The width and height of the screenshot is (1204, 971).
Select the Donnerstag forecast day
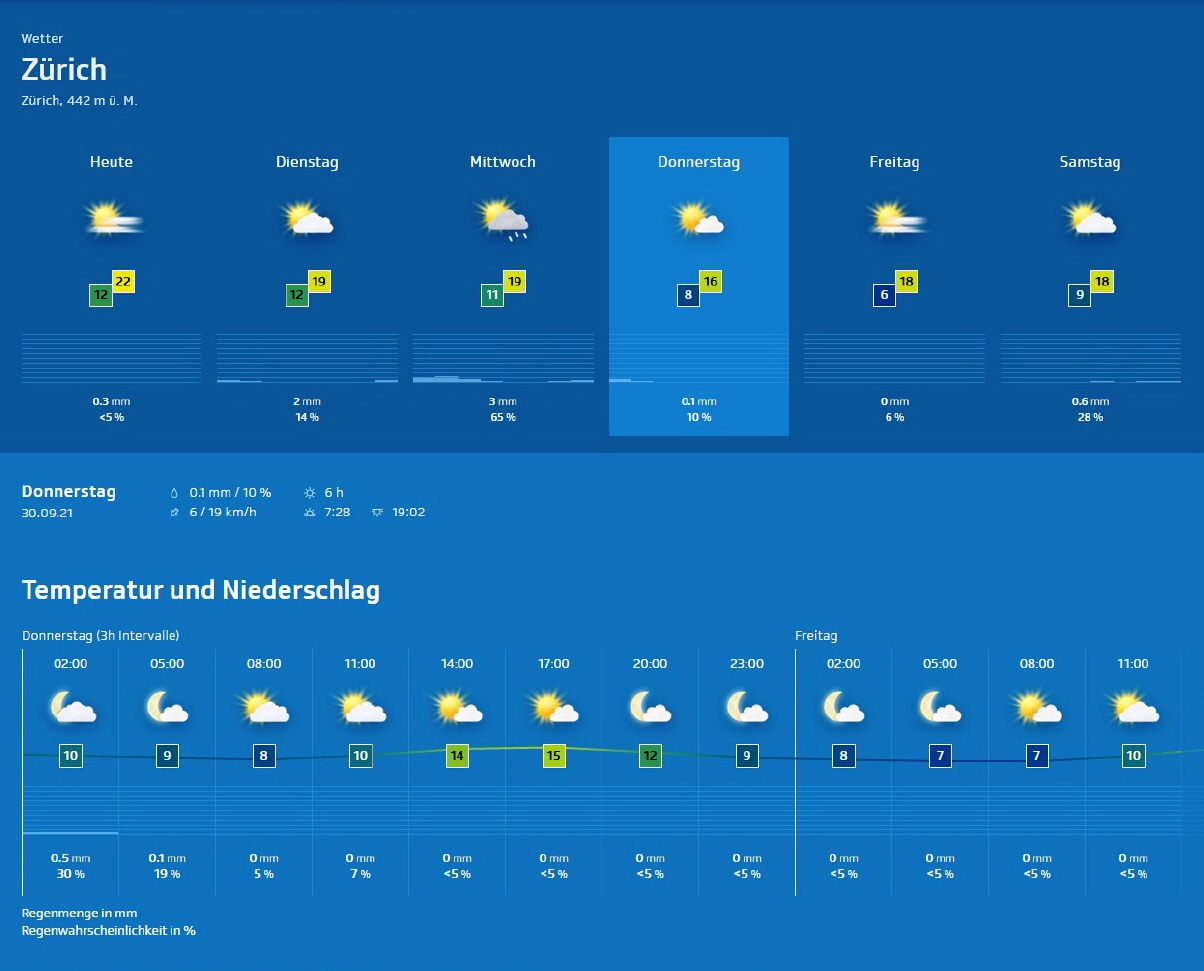pos(699,286)
